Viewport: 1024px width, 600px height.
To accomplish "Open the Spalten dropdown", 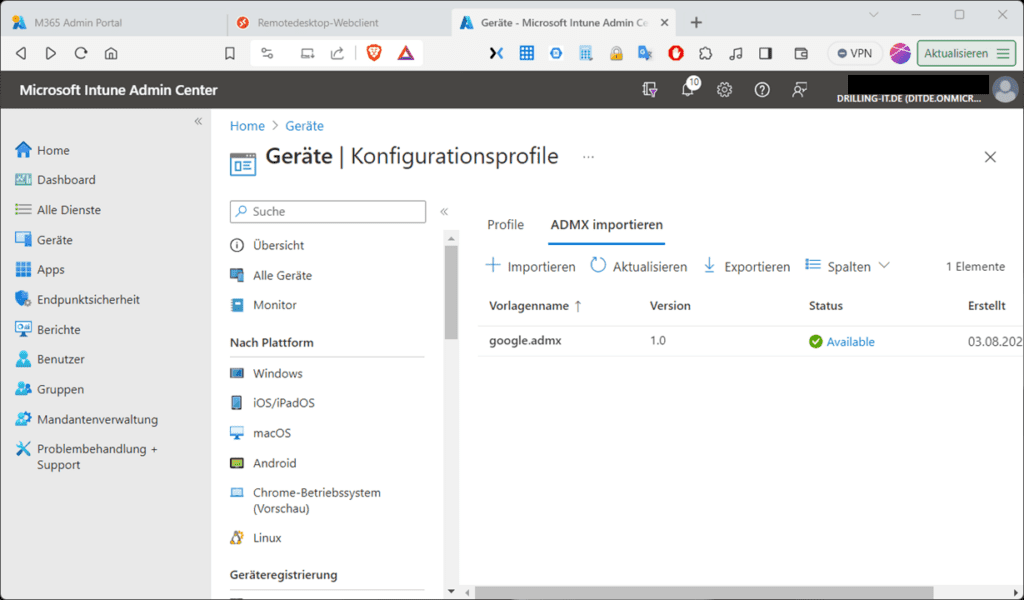I will 847,266.
